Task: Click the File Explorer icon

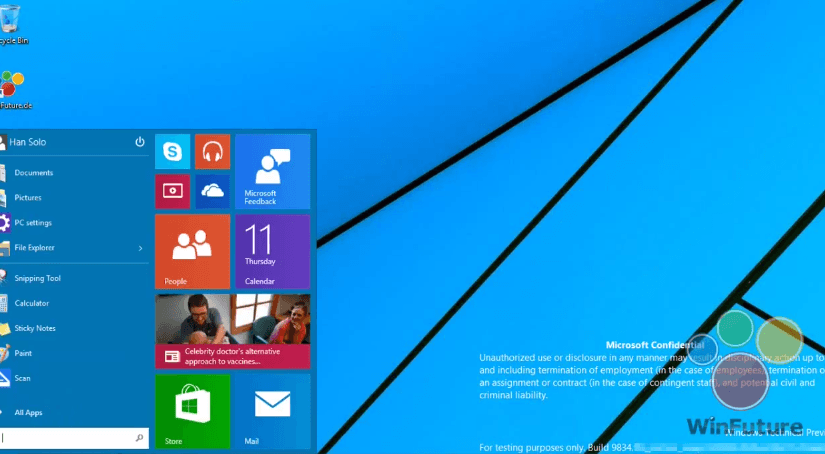Action: (x=4, y=248)
